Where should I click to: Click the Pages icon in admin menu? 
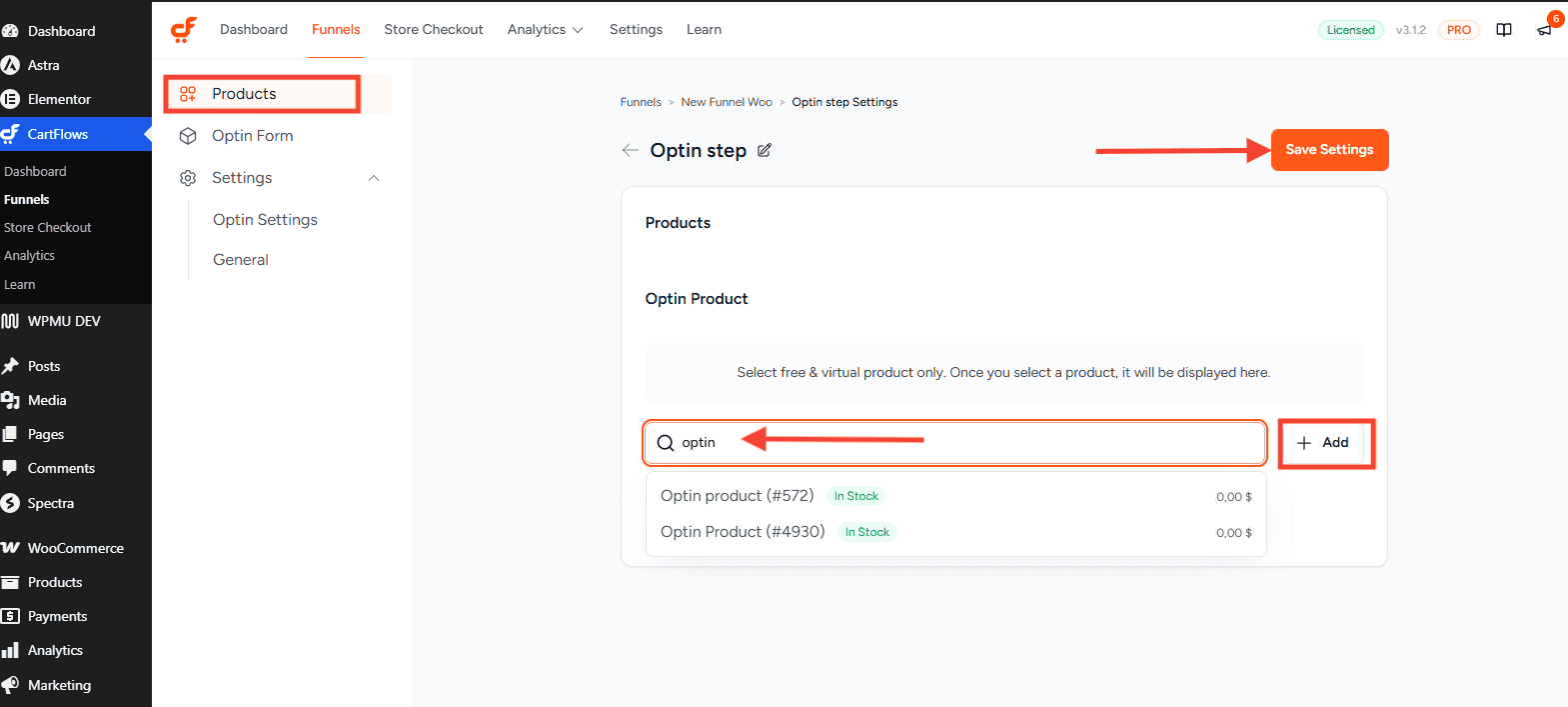10,434
